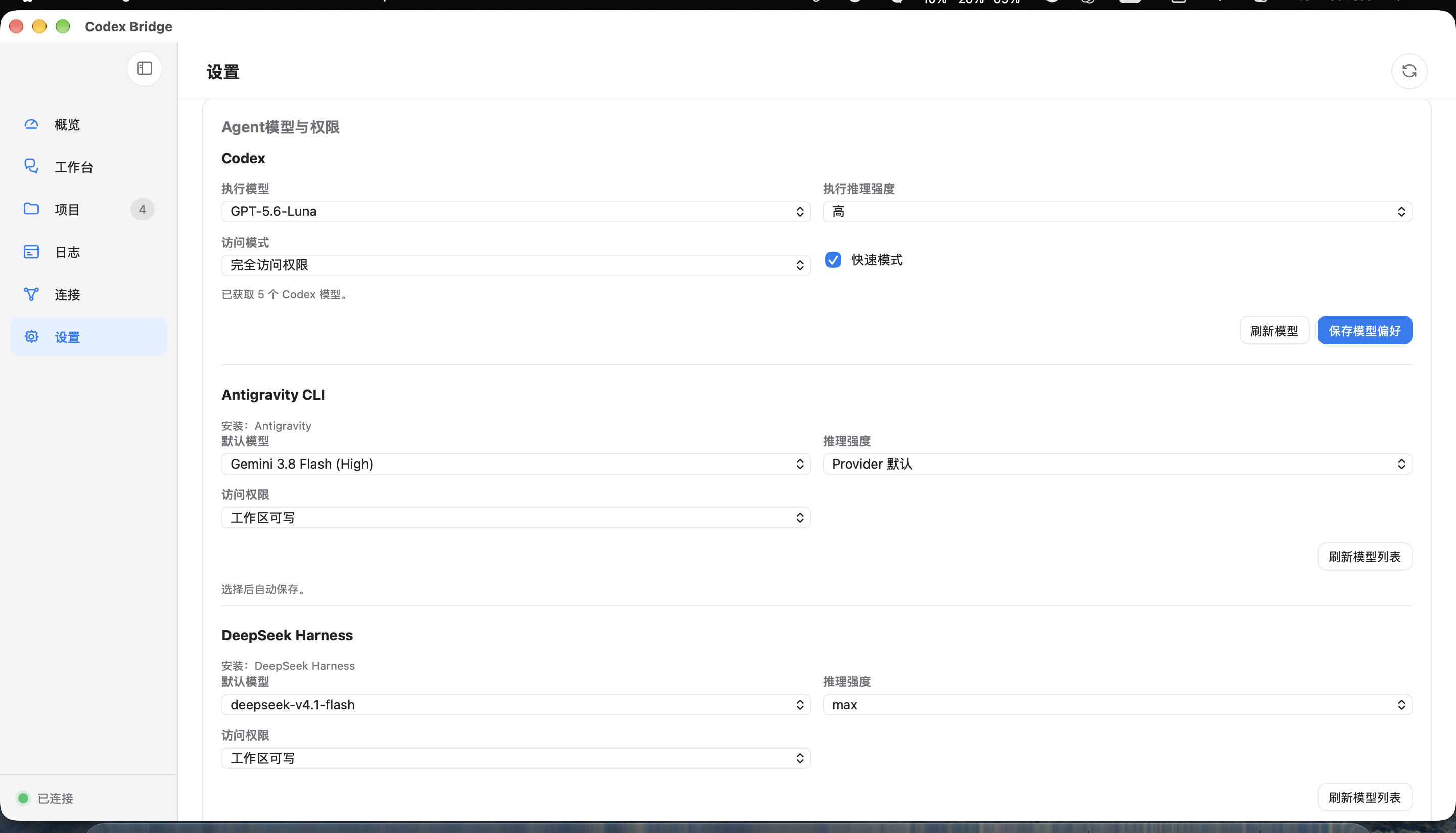Click the 设置 gear icon
The height and width of the screenshot is (833, 1456).
coord(31,337)
